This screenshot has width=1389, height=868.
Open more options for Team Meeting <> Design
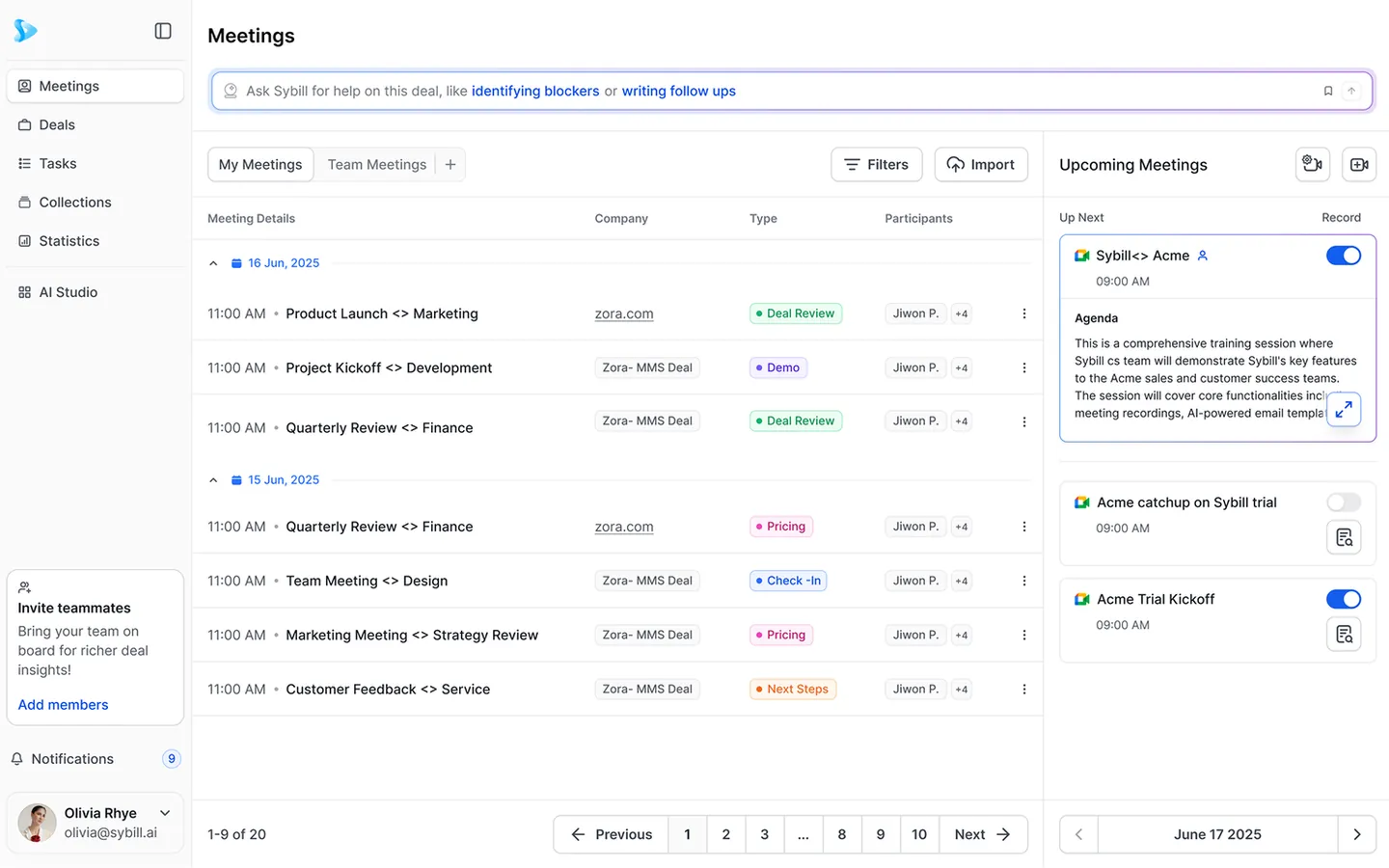(1024, 581)
